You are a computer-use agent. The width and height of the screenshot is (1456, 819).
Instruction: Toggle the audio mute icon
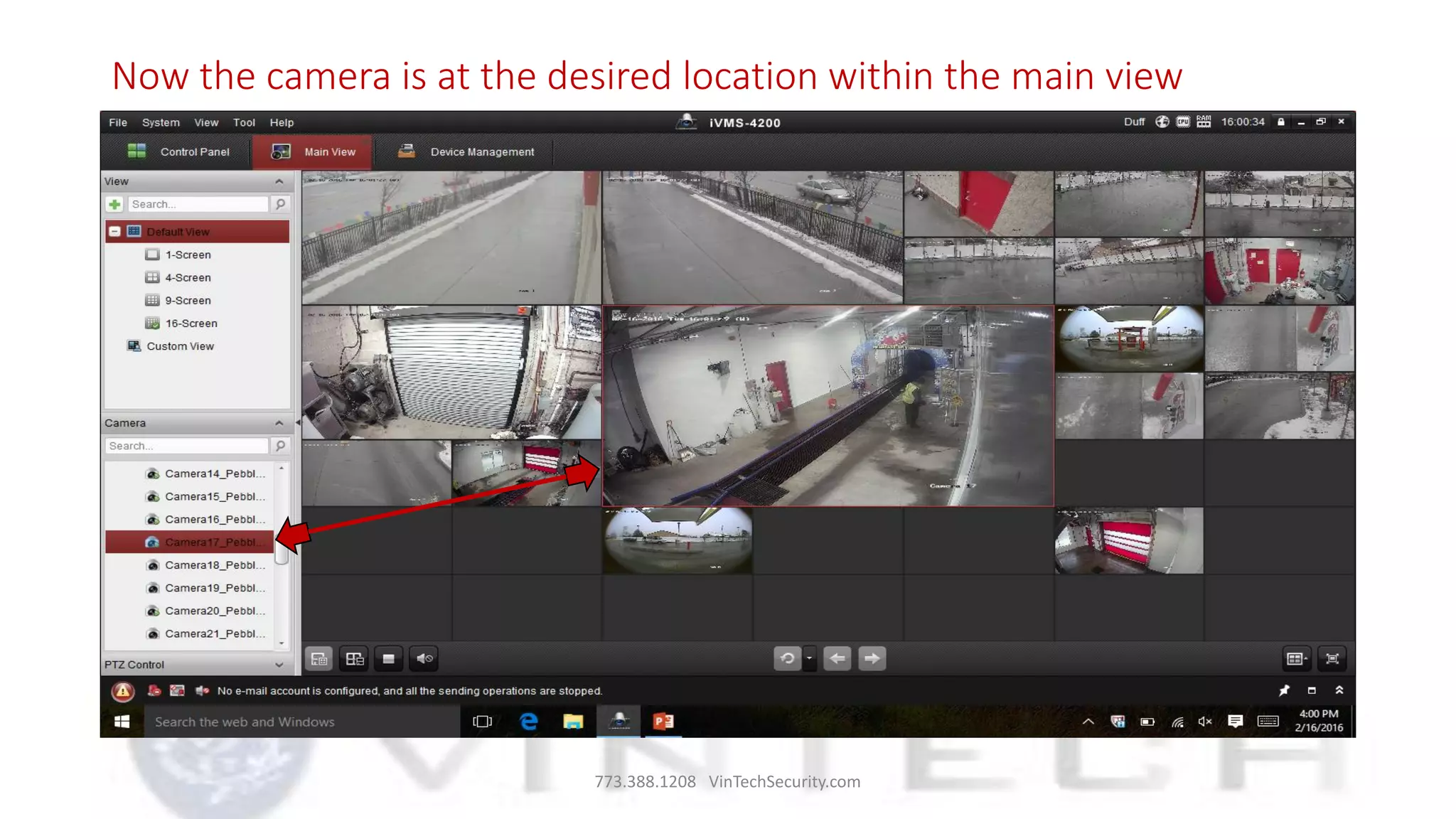424,659
